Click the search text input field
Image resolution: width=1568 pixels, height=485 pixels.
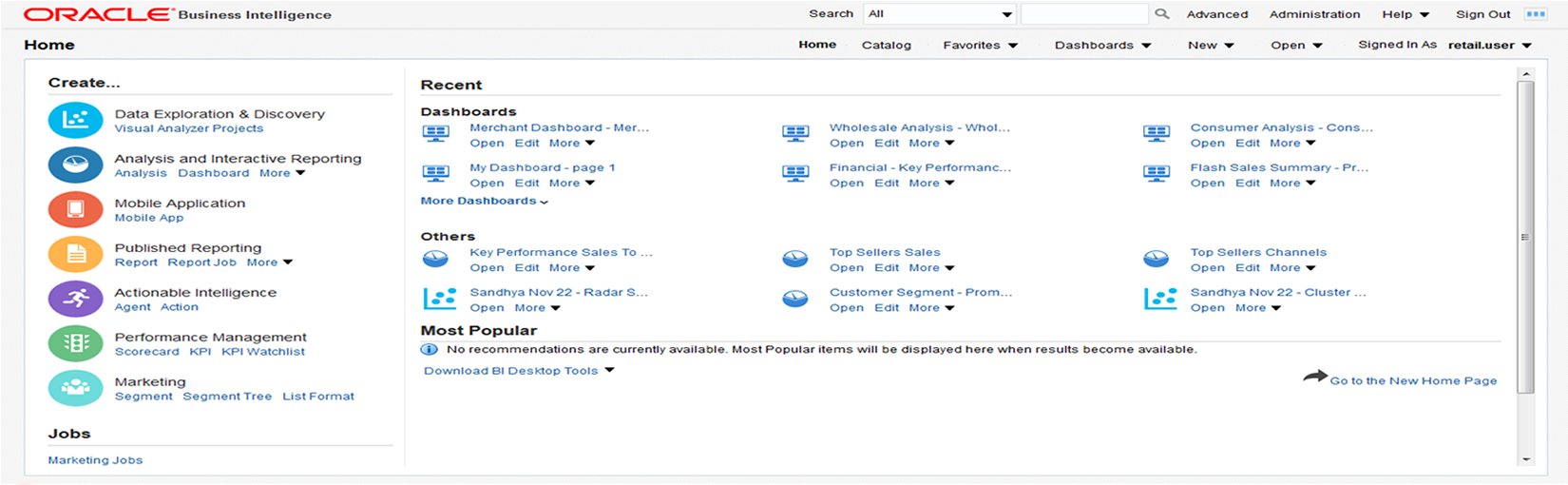pyautogui.click(x=1084, y=14)
